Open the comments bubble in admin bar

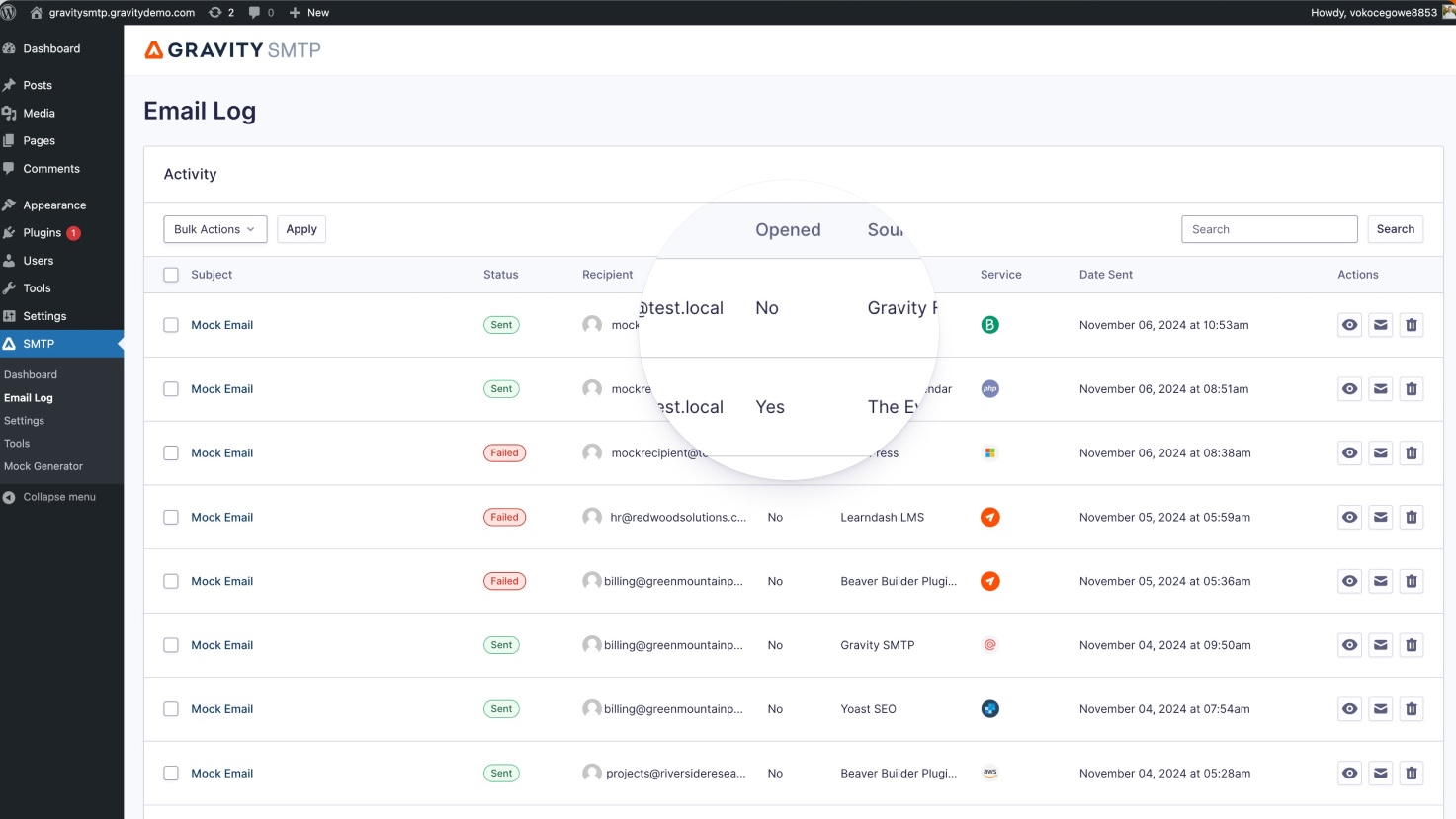[262, 12]
